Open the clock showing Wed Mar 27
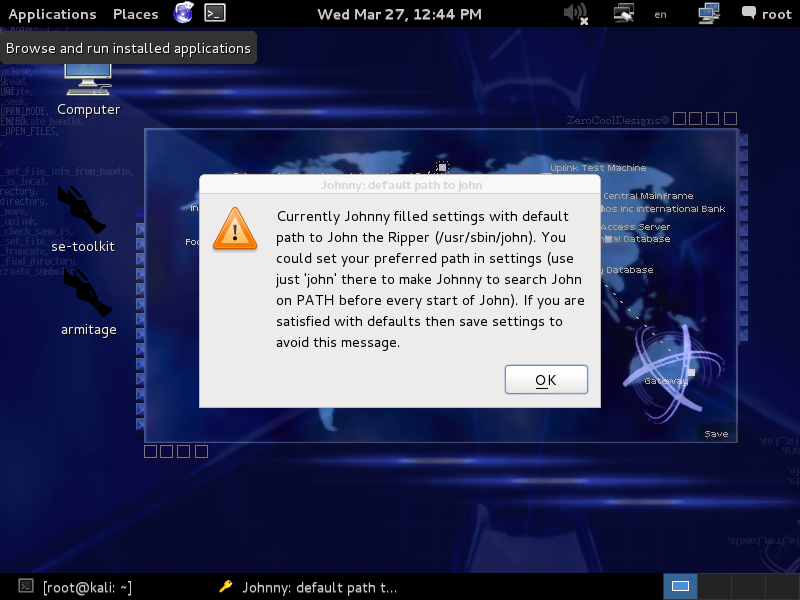The image size is (800, 600). [x=399, y=14]
